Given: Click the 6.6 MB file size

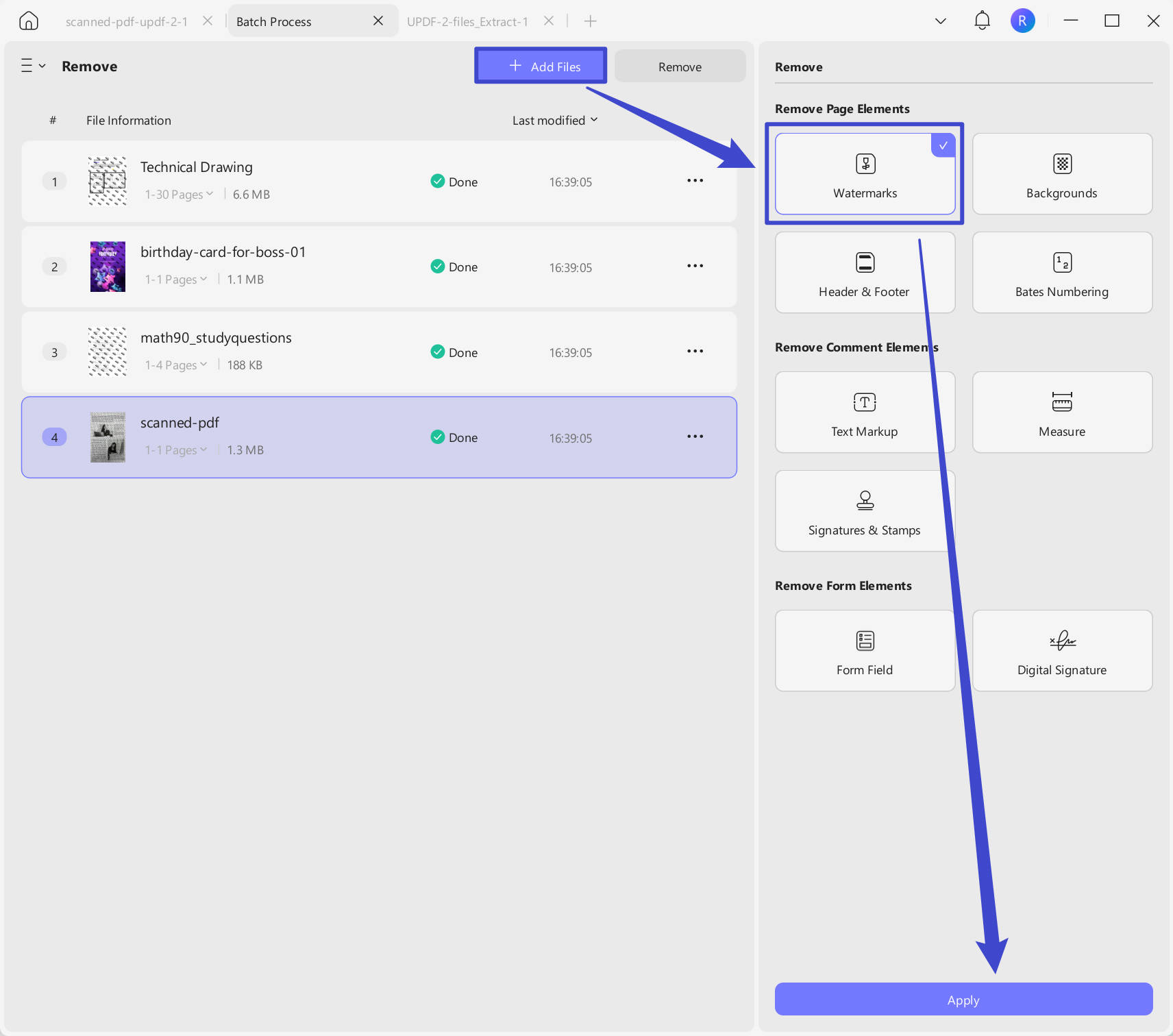Looking at the screenshot, I should pos(251,195).
